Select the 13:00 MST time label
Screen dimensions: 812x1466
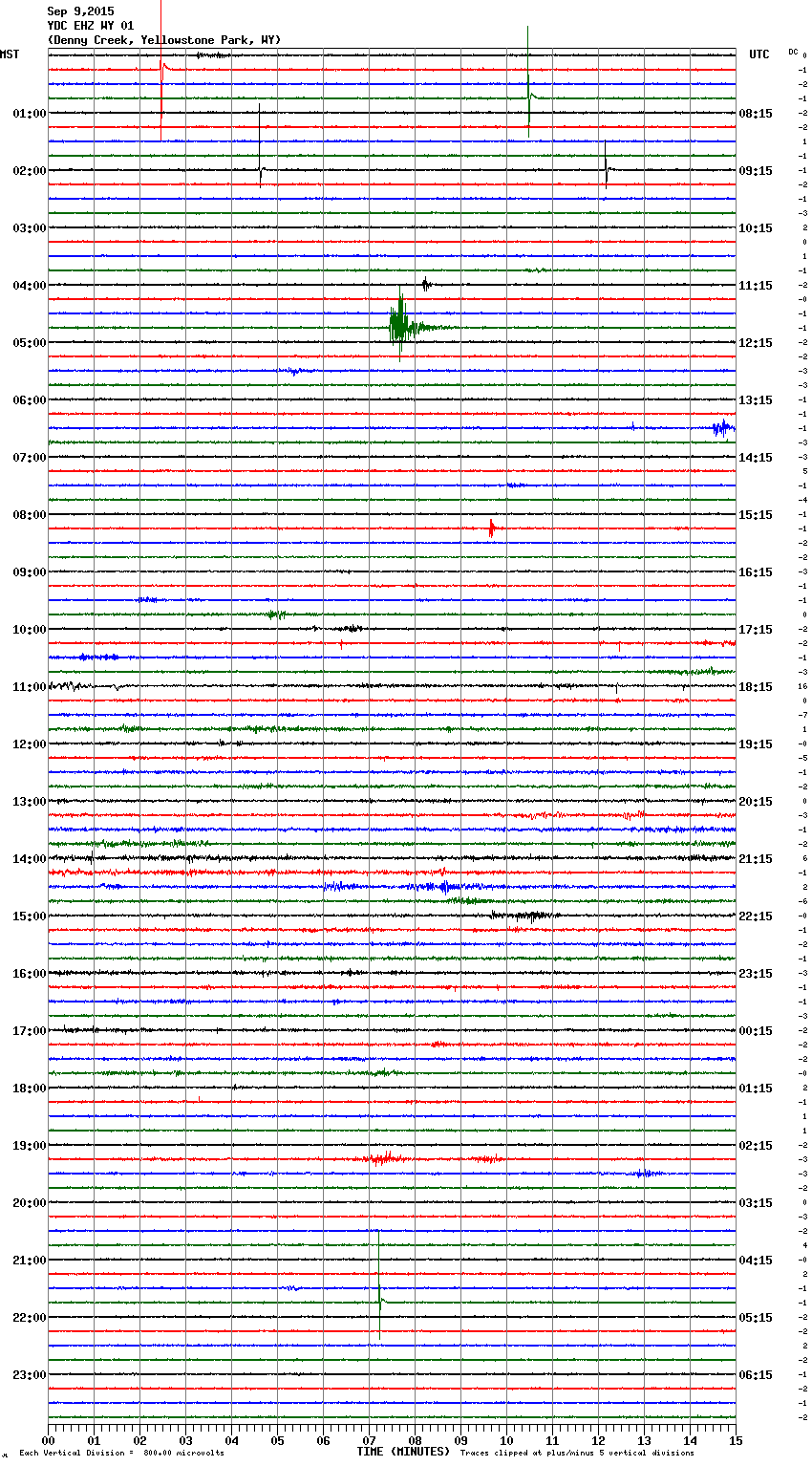click(x=30, y=802)
